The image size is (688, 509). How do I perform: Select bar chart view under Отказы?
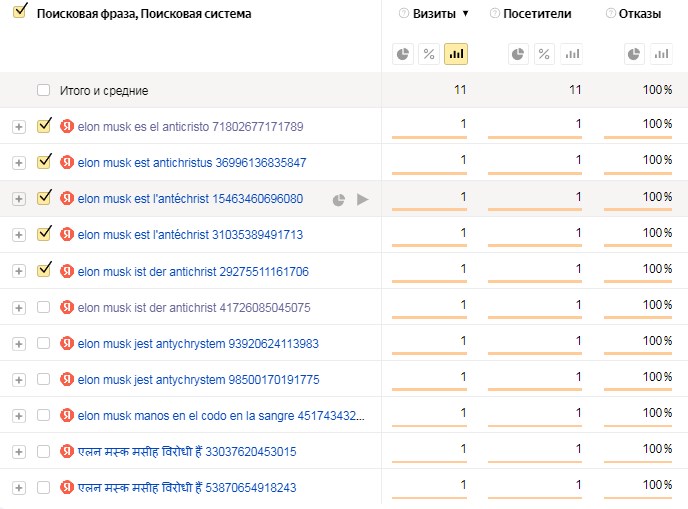point(661,54)
